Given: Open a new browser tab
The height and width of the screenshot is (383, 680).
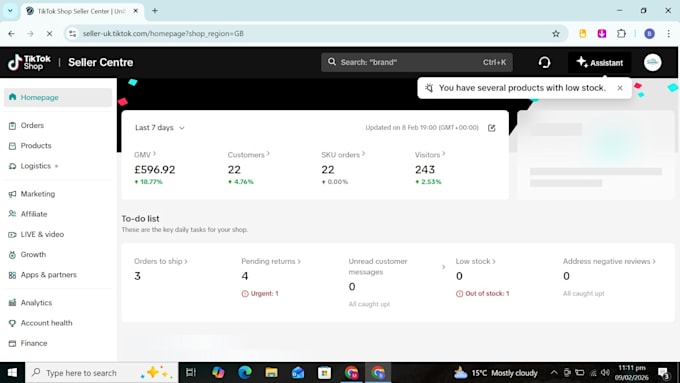Looking at the screenshot, I should 155,11.
